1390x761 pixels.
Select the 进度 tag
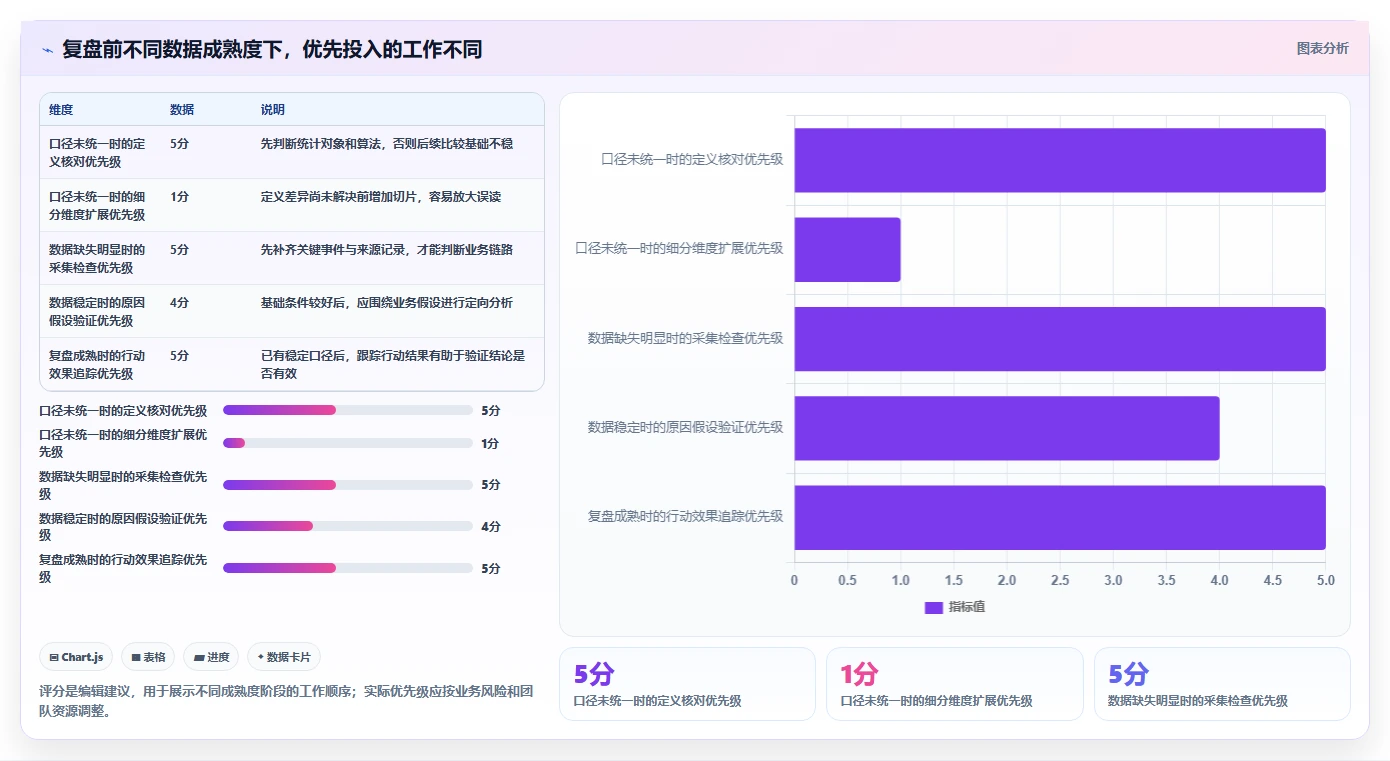(211, 657)
